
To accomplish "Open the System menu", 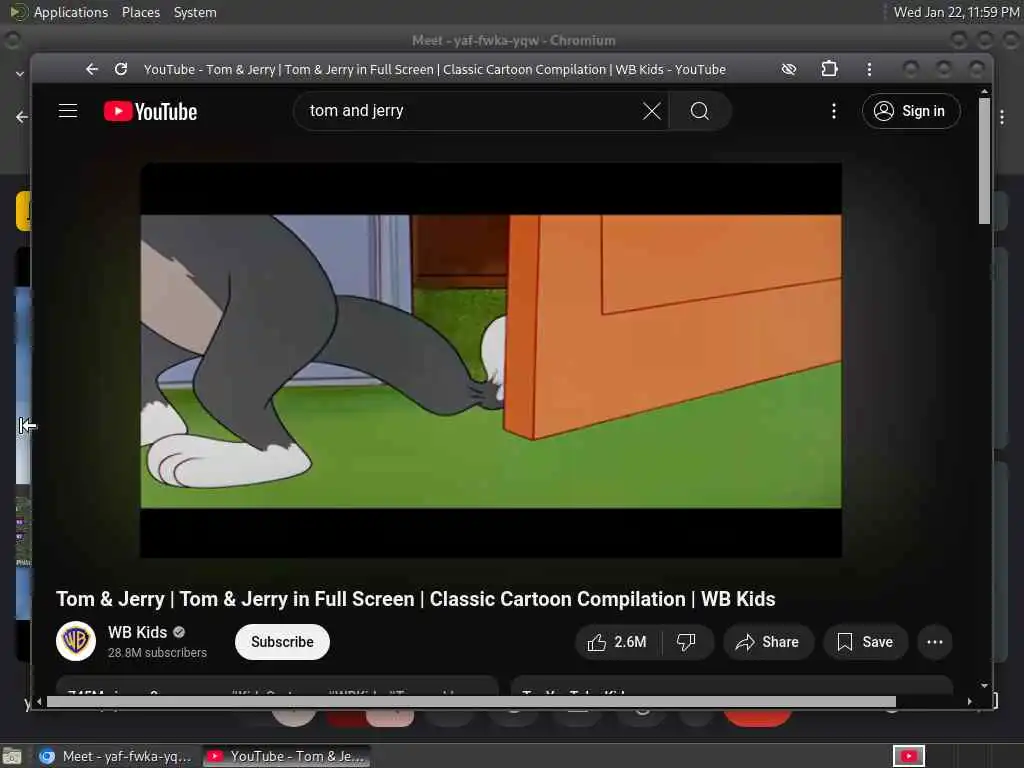I will 195,12.
